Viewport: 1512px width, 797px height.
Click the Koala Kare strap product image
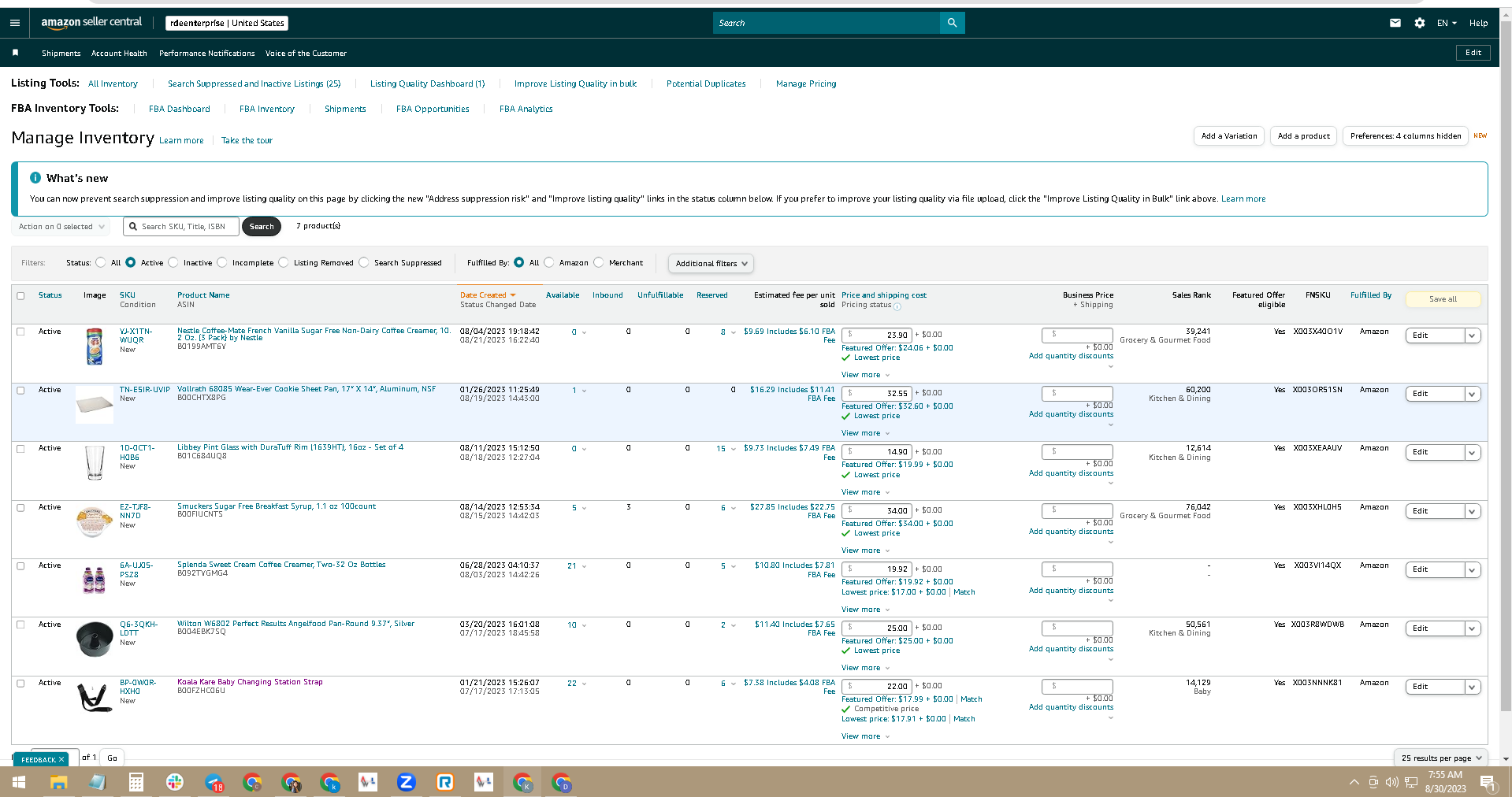coord(95,698)
